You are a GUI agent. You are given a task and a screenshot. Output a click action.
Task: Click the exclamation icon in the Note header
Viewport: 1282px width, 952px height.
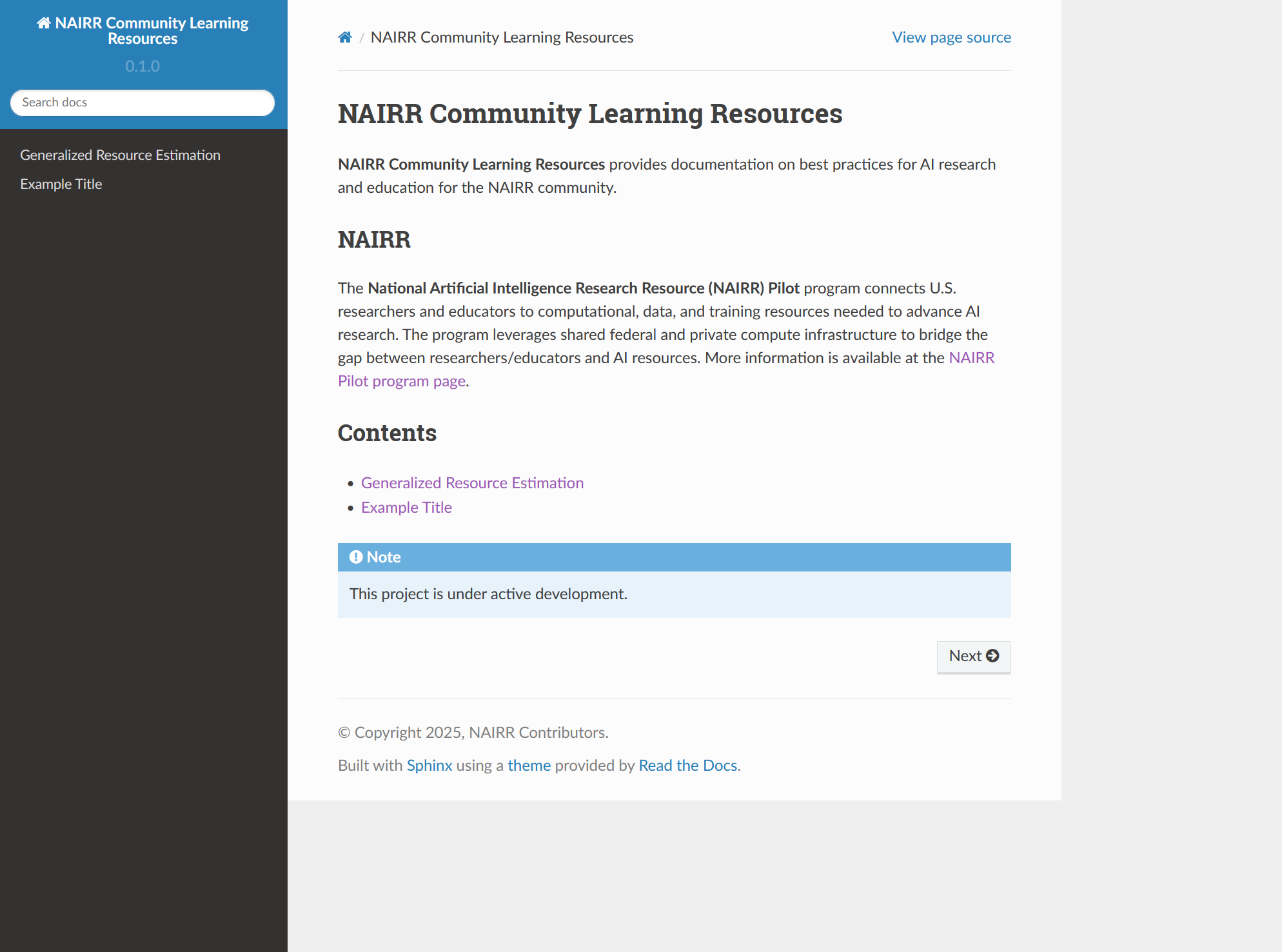[x=356, y=557]
